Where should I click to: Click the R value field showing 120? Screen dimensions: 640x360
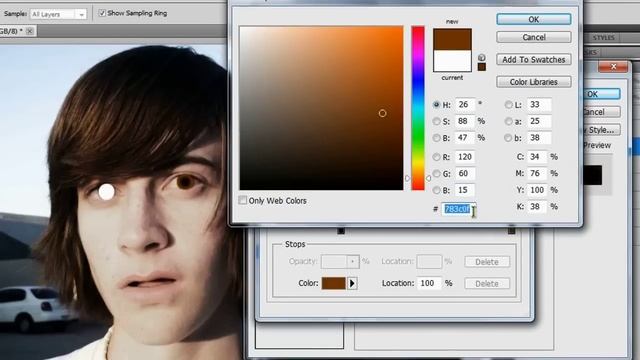pyautogui.click(x=465, y=157)
